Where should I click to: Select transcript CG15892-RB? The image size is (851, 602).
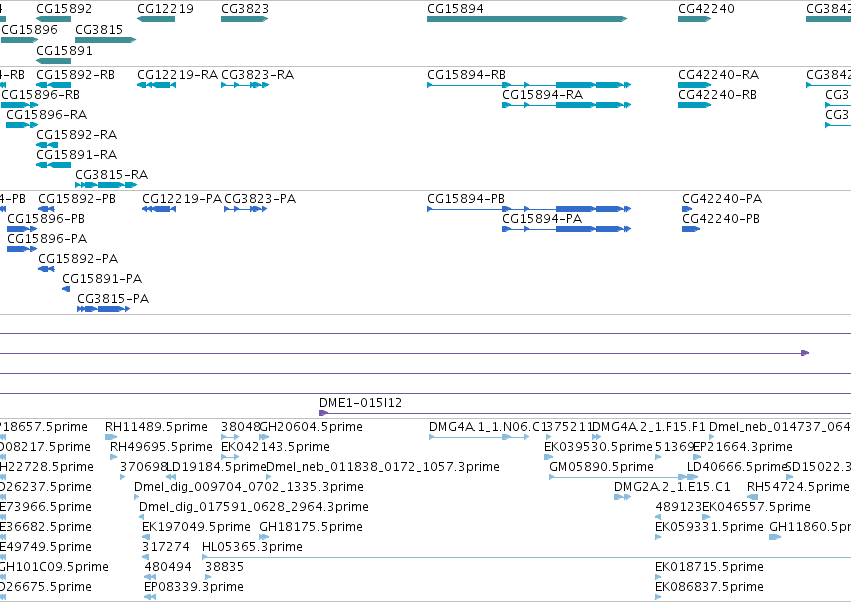point(75,74)
